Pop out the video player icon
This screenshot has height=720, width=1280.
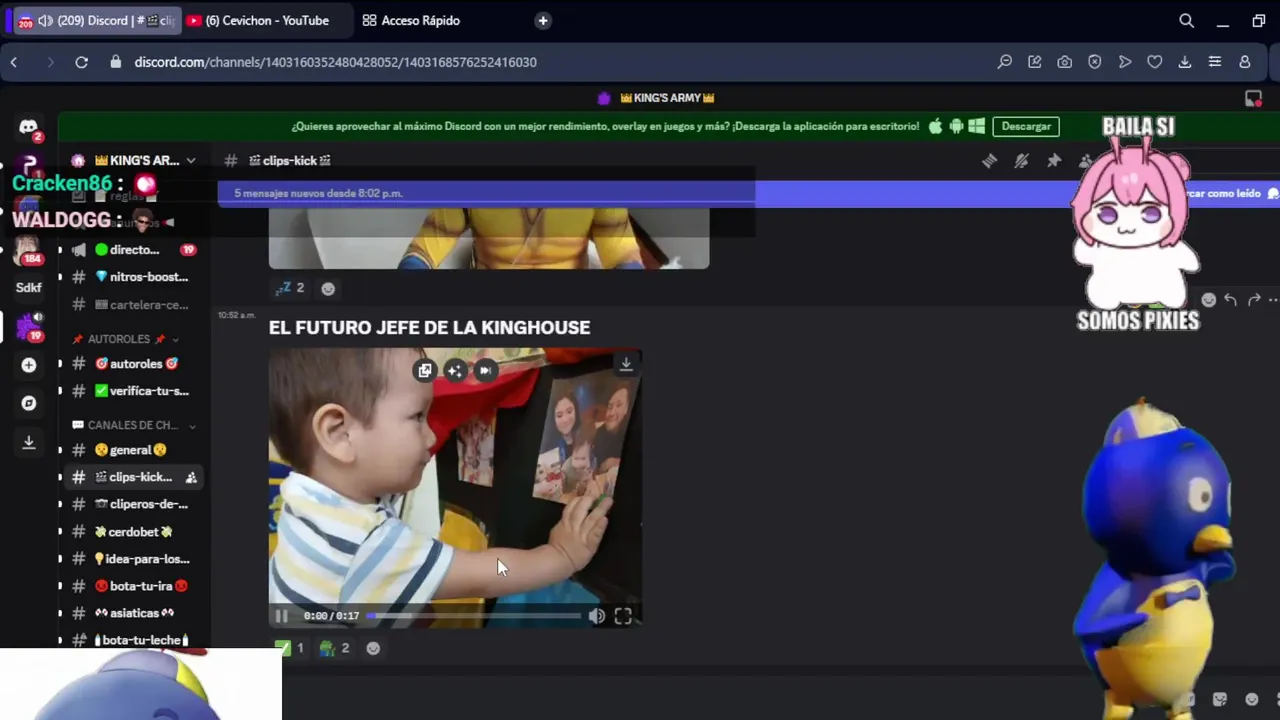click(x=425, y=370)
